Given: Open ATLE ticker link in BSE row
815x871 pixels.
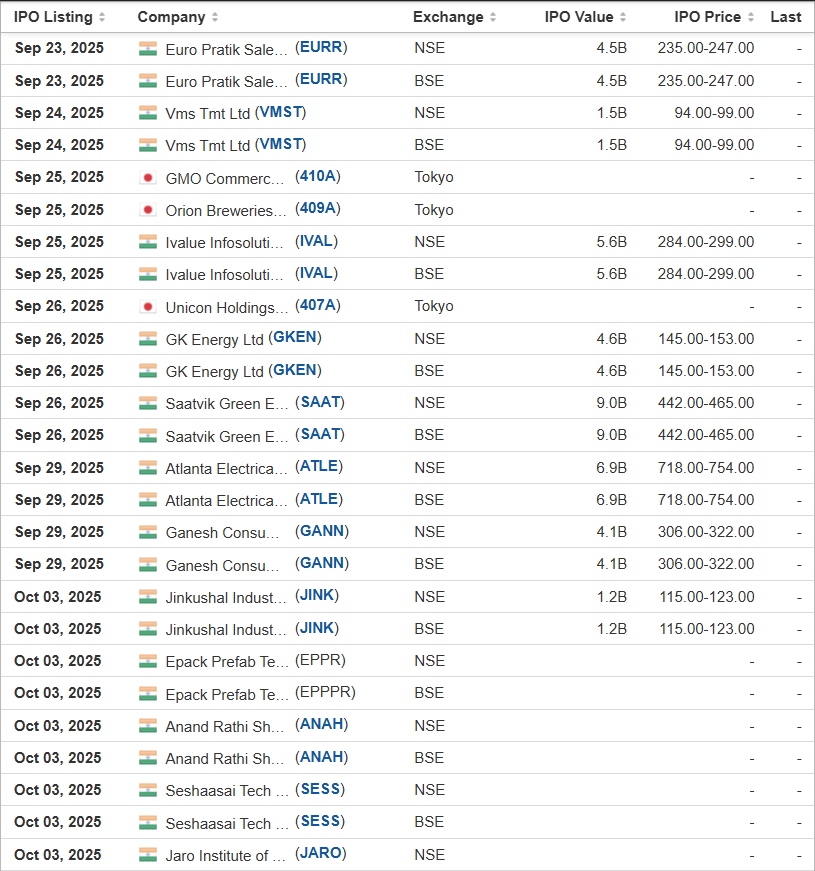Looking at the screenshot, I should pos(319,499).
